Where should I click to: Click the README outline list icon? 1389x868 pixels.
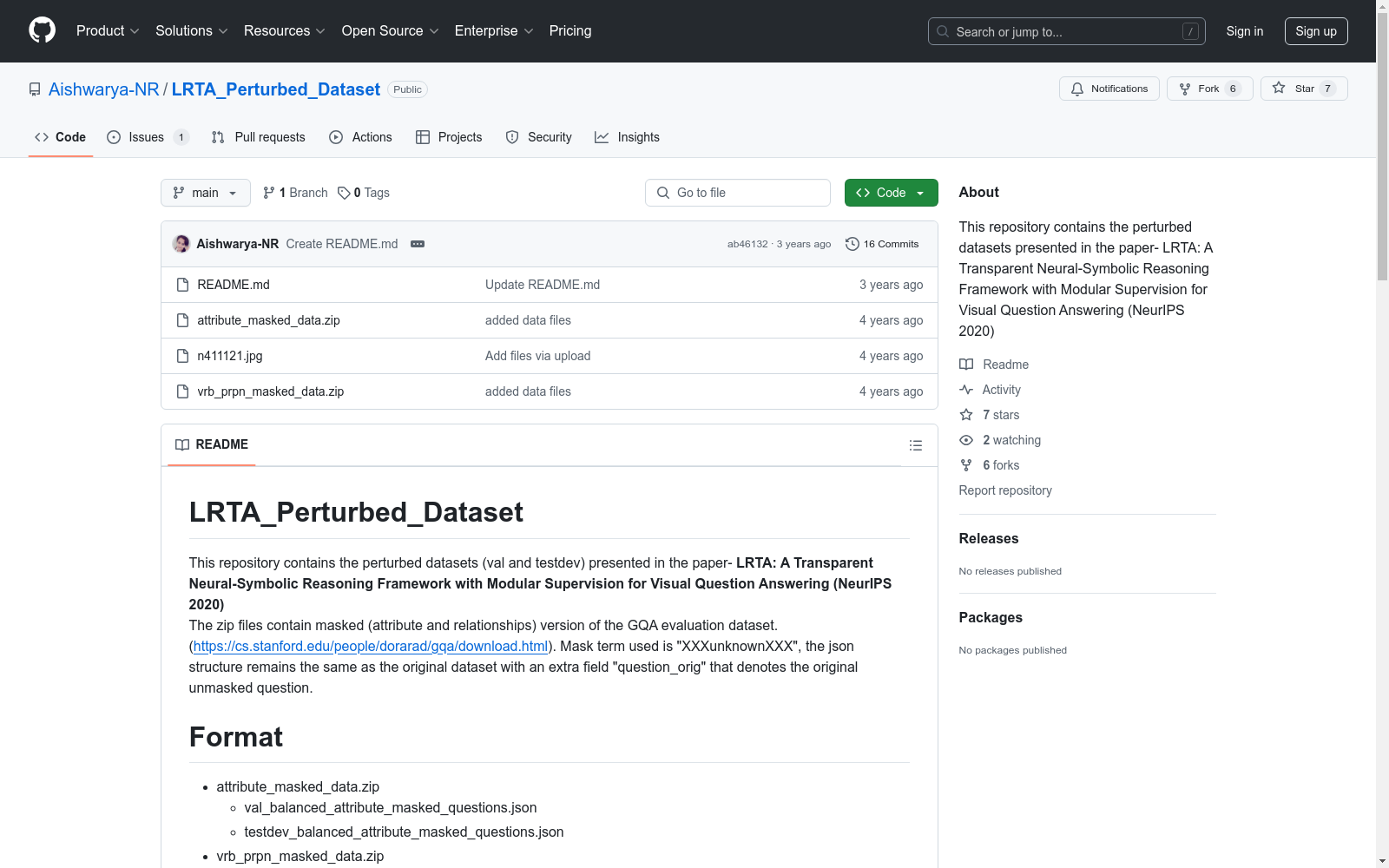tap(915, 445)
